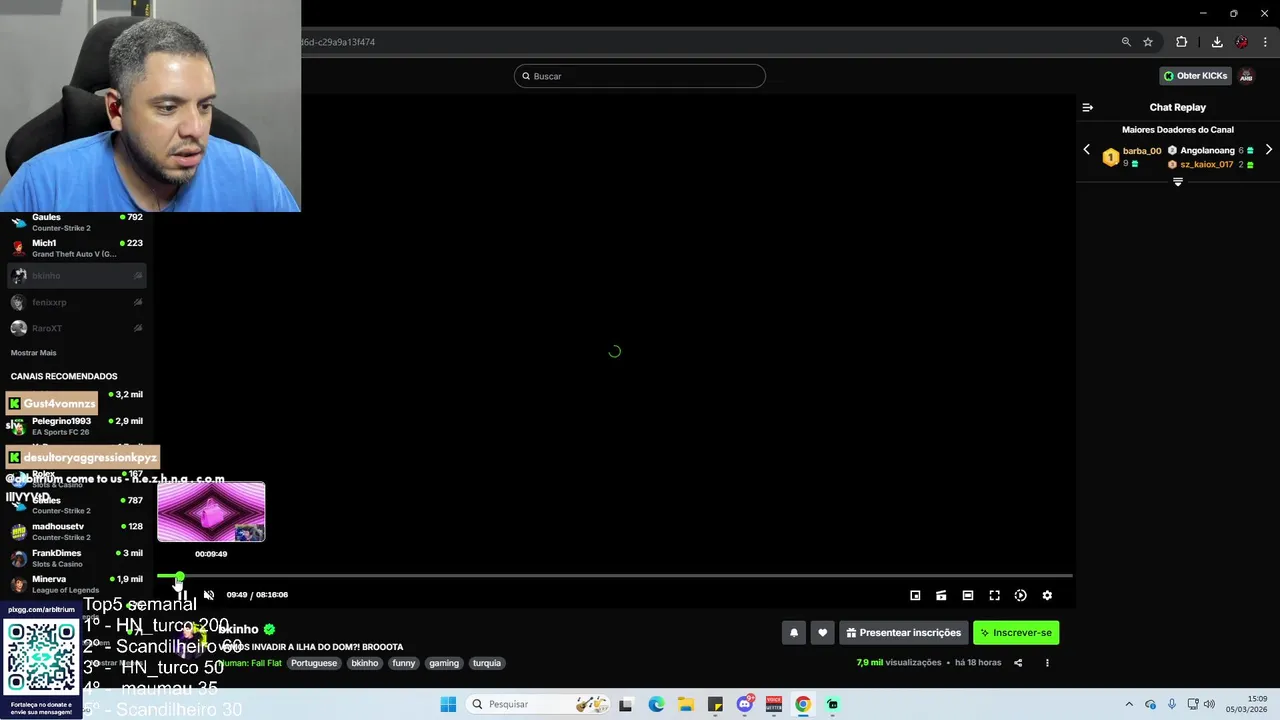This screenshot has height=720, width=1280.
Task: Open the clip creation icon
Action: pos(941,595)
